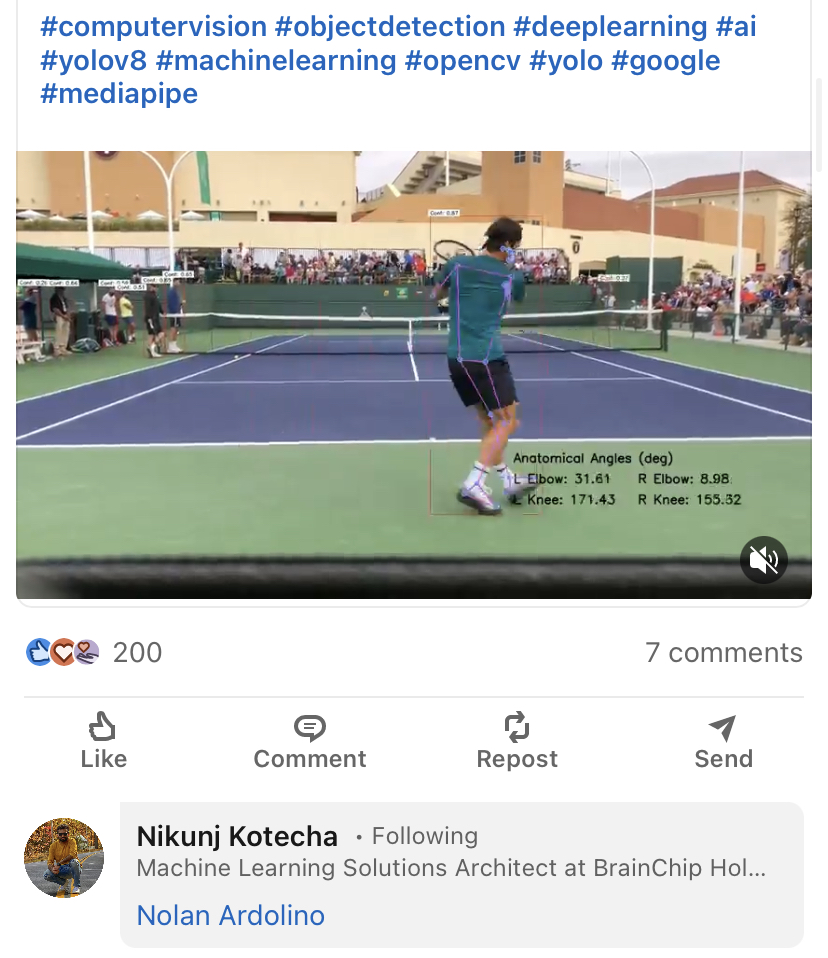
Task: View the 200 reactions list
Action: click(x=137, y=653)
